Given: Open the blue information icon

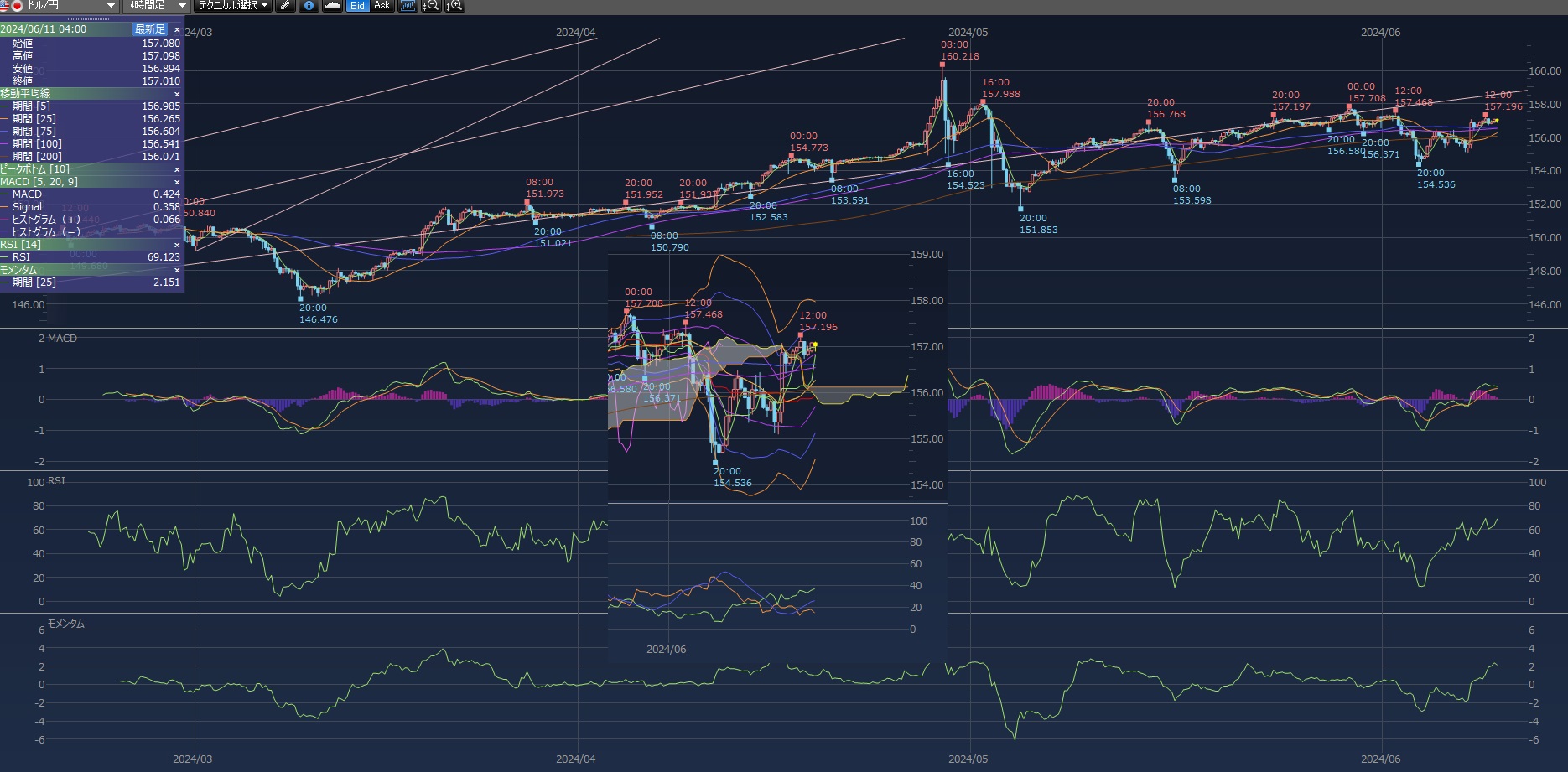Looking at the screenshot, I should tap(309, 6).
